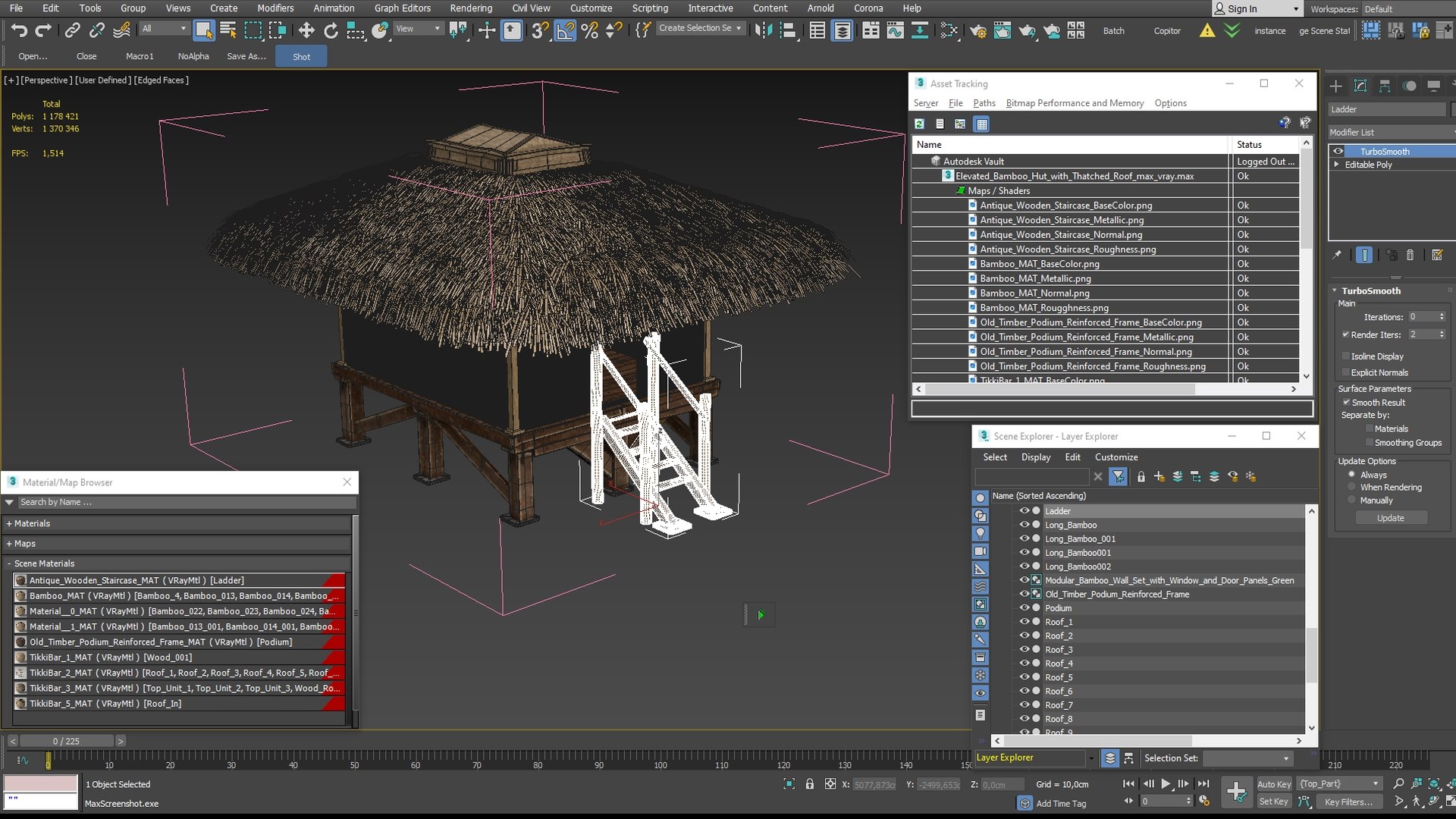The height and width of the screenshot is (819, 1456).
Task: Click lock icon in Scene Explorer toolbar
Action: 1141,476
